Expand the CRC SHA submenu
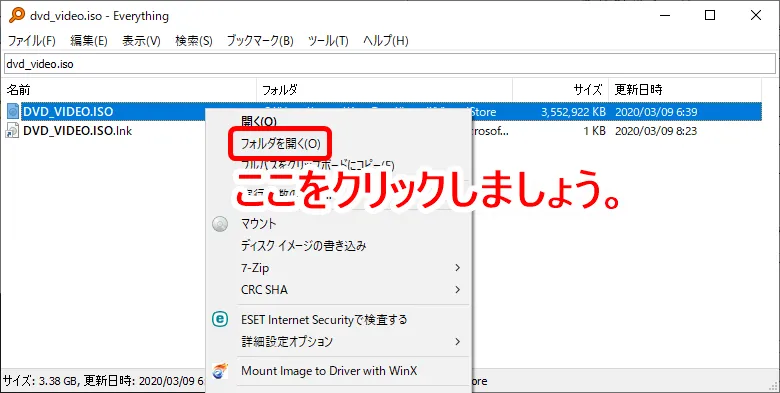Screen dimensions: 780x393 coord(338,290)
